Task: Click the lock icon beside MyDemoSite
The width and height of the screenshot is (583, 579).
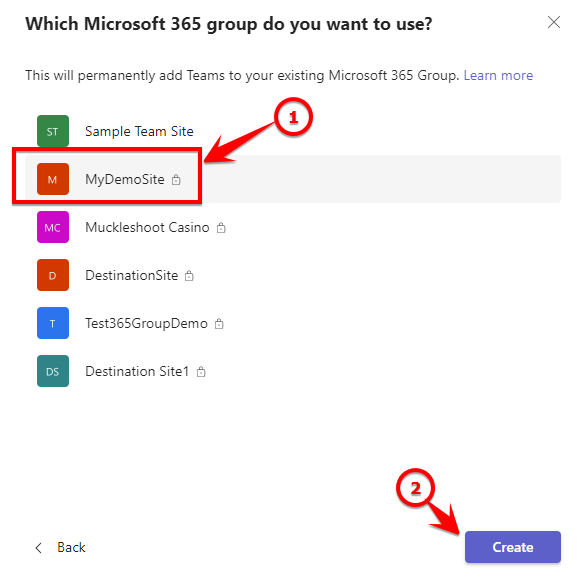Action: tap(176, 180)
